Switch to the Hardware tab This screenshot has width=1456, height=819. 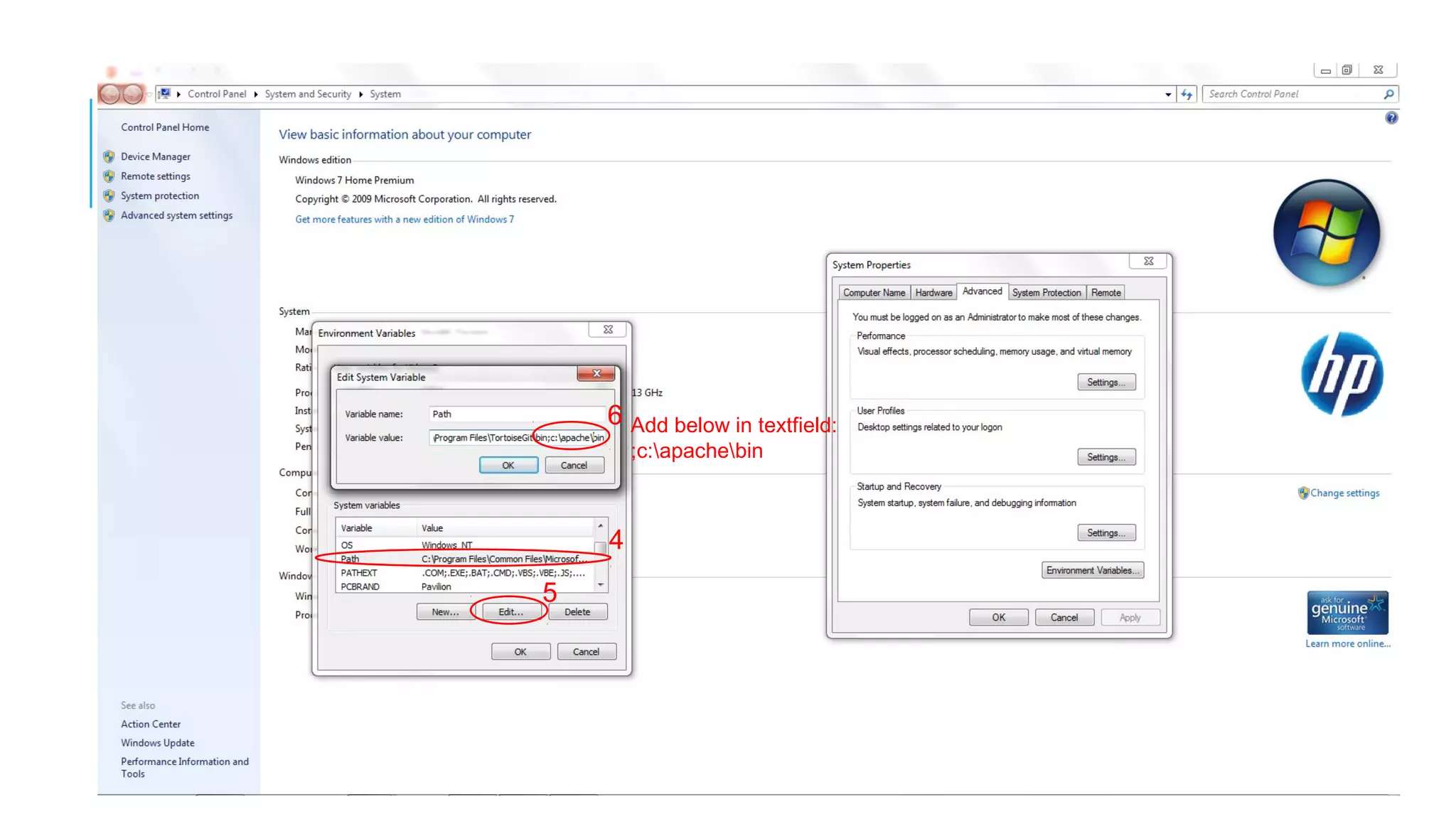point(933,292)
